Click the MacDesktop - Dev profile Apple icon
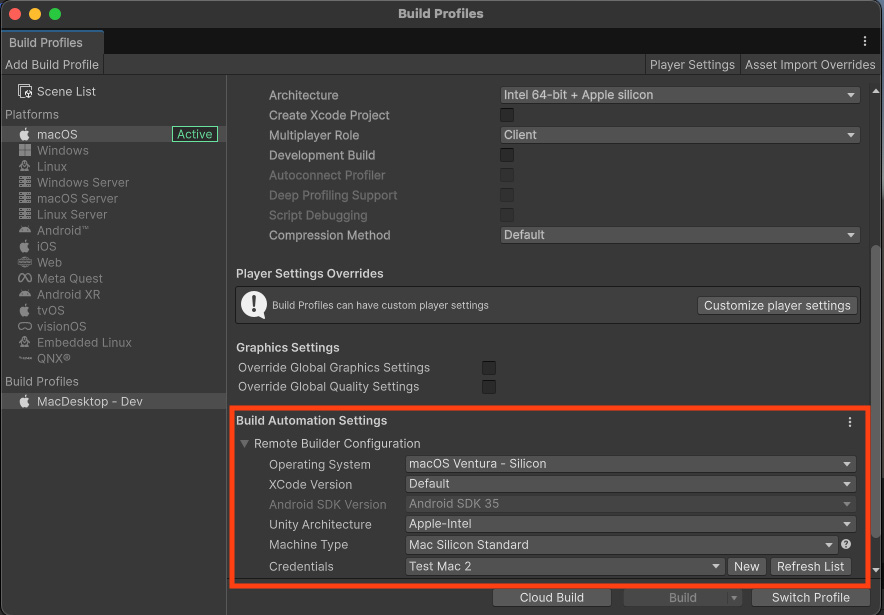This screenshot has width=884, height=615. coord(24,401)
